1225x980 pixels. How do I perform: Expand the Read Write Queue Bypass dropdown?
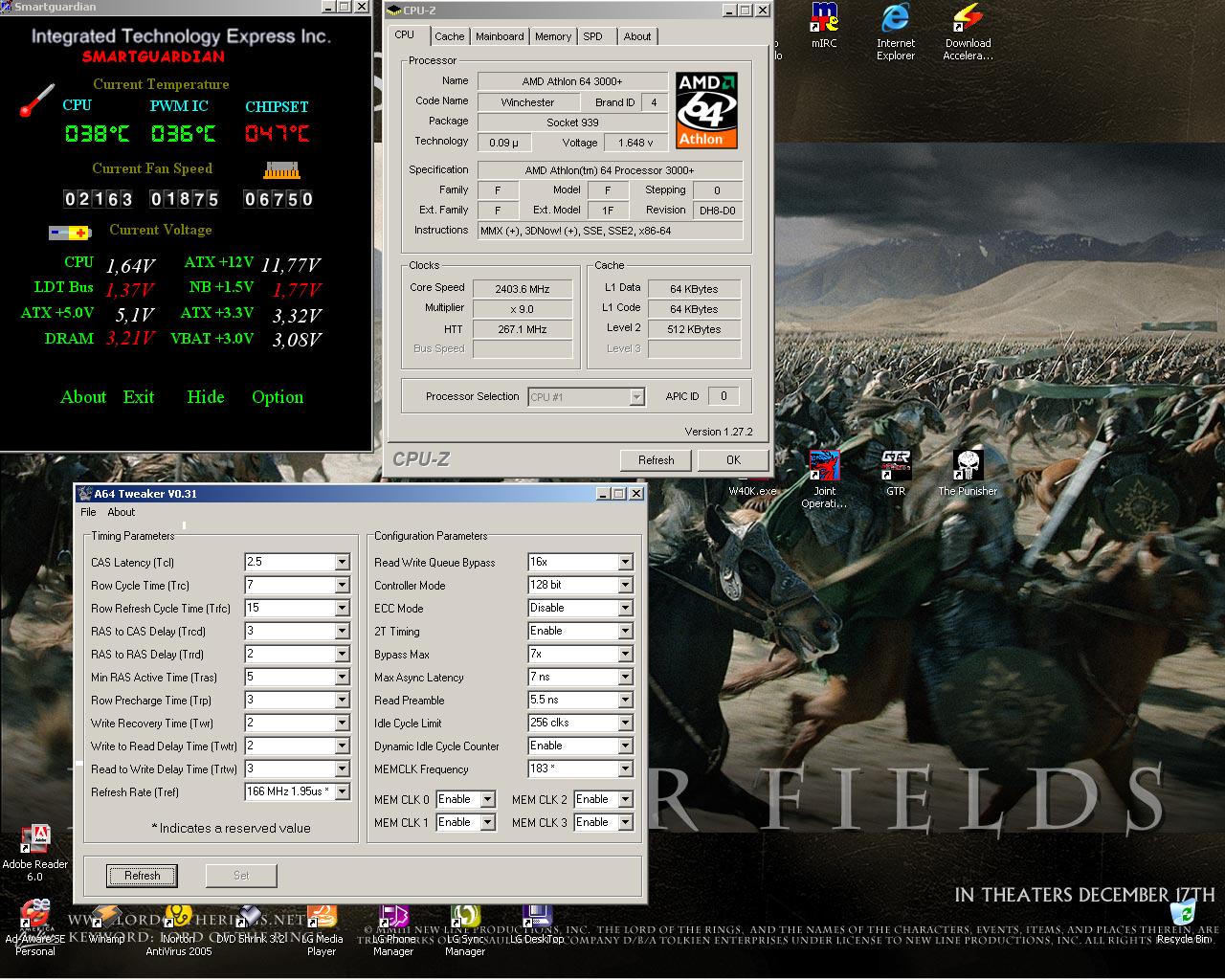pos(625,562)
